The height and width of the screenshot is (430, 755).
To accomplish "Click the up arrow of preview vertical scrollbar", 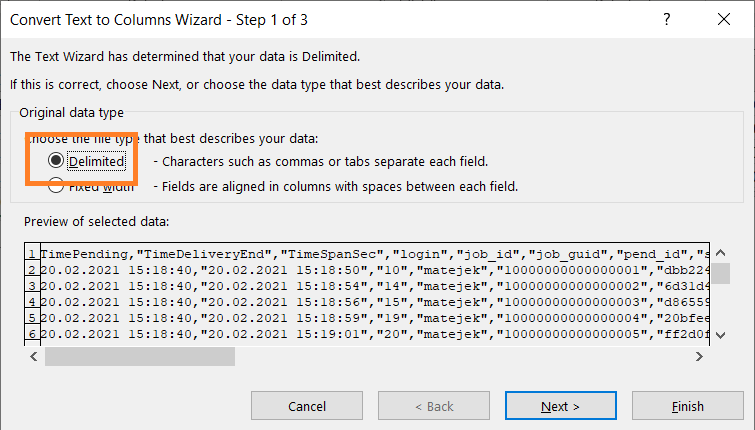I will (x=718, y=252).
